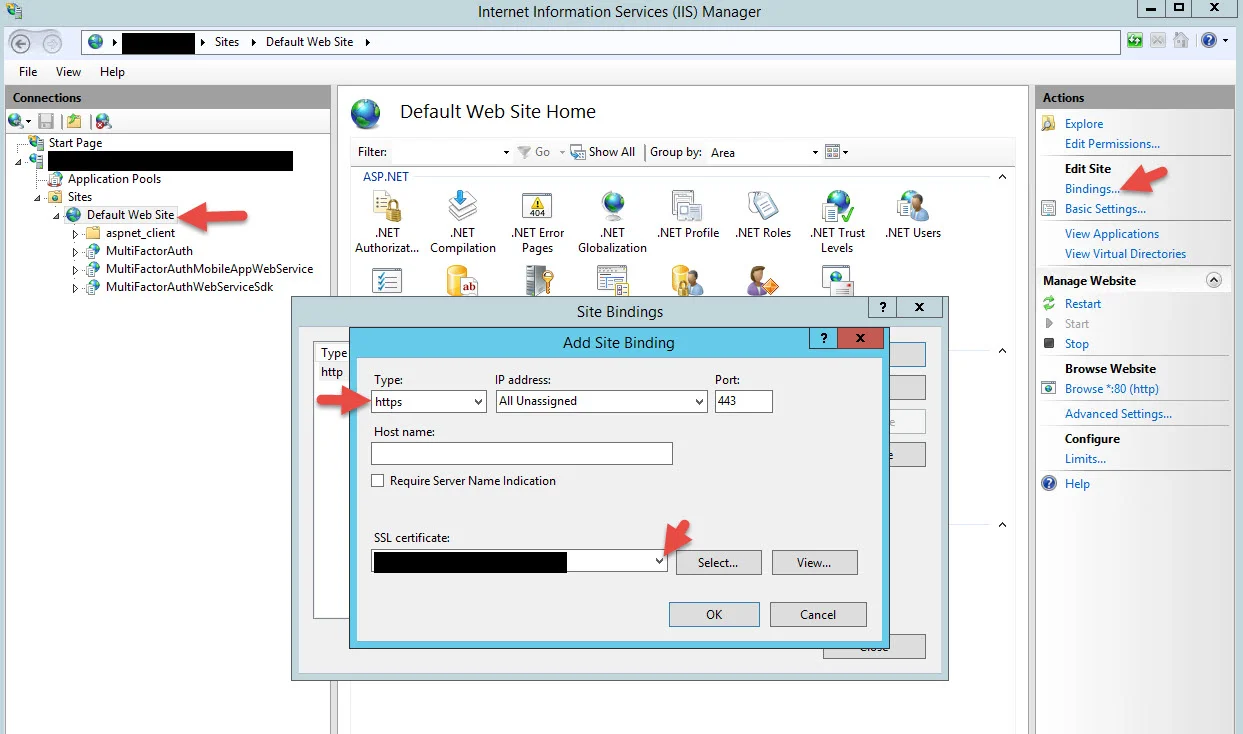This screenshot has height=734, width=1243.
Task: Click the Forward navigation arrow
Action: click(51, 42)
